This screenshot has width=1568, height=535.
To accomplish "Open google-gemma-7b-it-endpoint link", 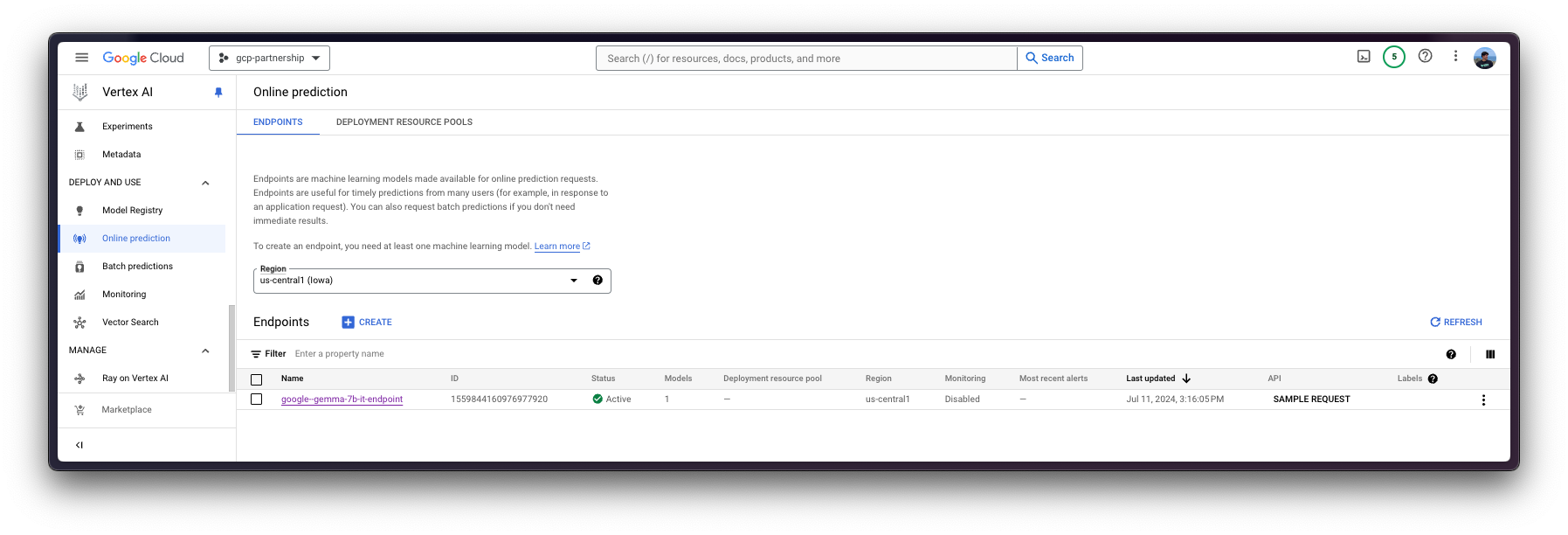I will pos(342,400).
